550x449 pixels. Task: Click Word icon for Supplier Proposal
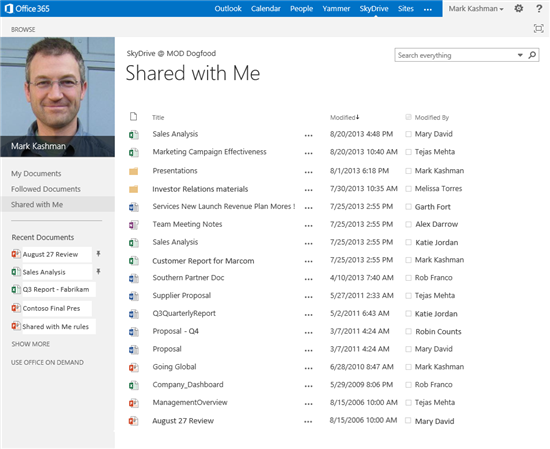(133, 296)
